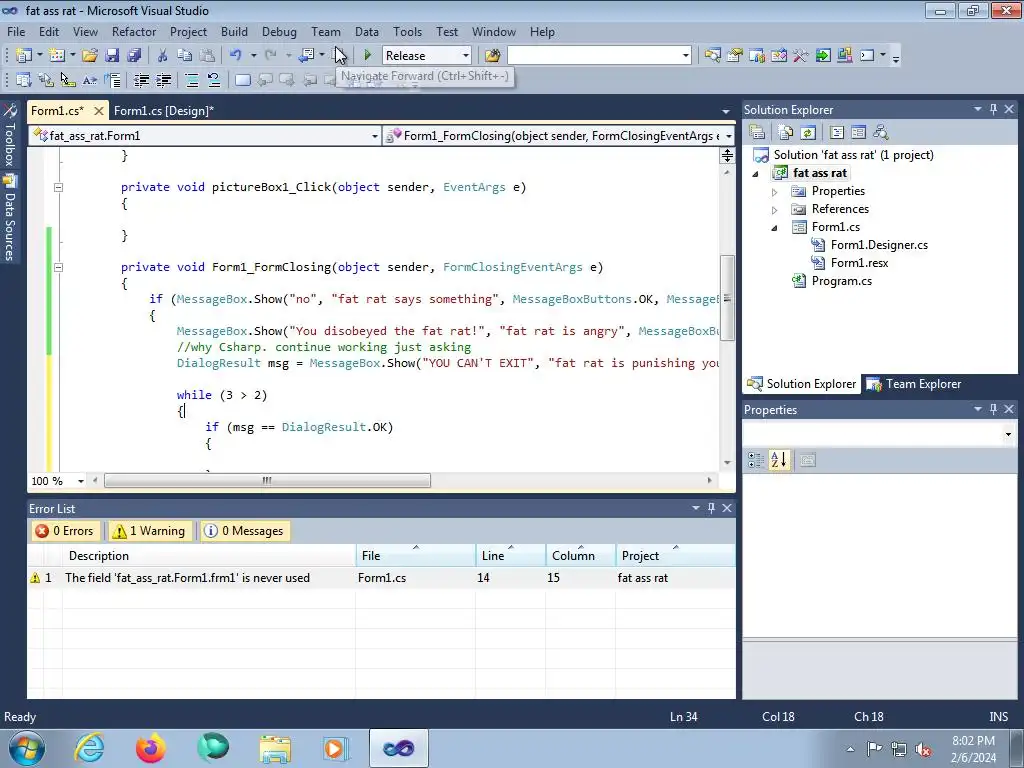Screen dimensions: 1024x768
Task: Open the Properties panel object dropdown
Action: click(1008, 434)
